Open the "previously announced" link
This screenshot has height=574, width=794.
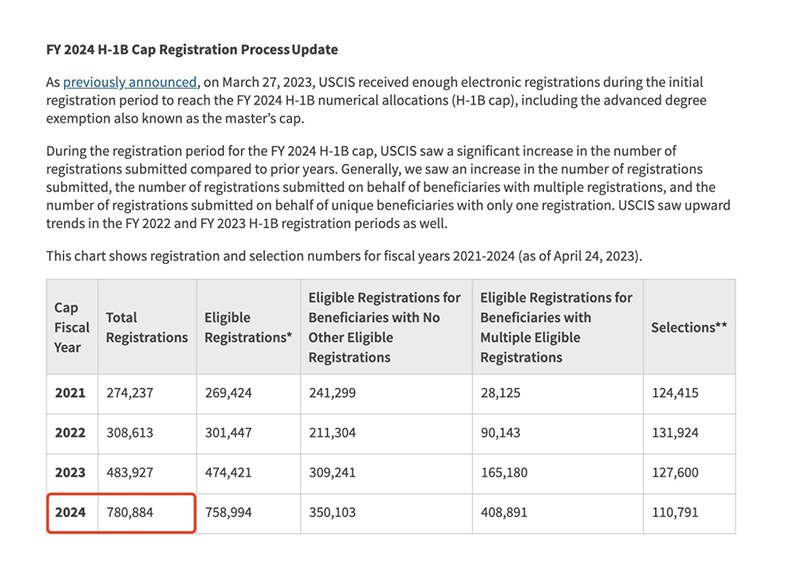[129, 82]
